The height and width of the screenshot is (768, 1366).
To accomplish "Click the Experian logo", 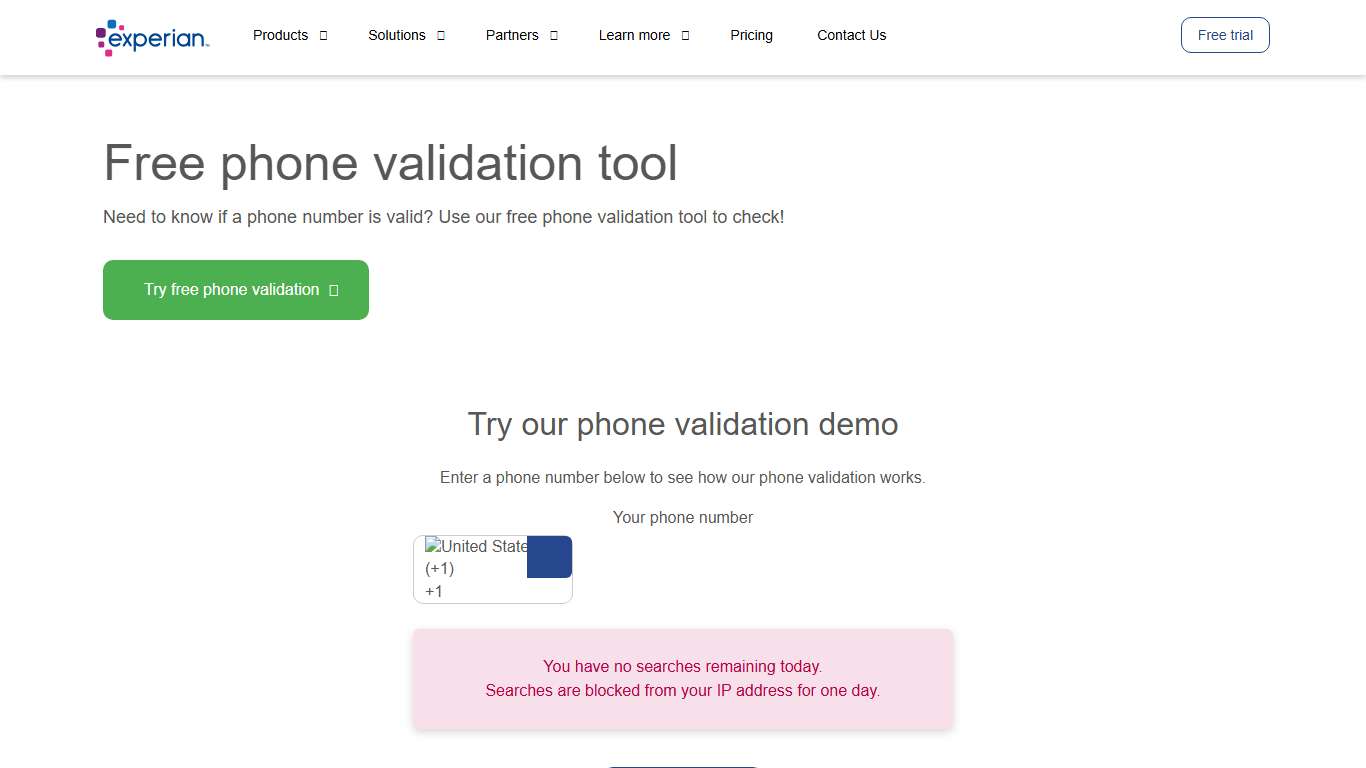I will 151,37.
